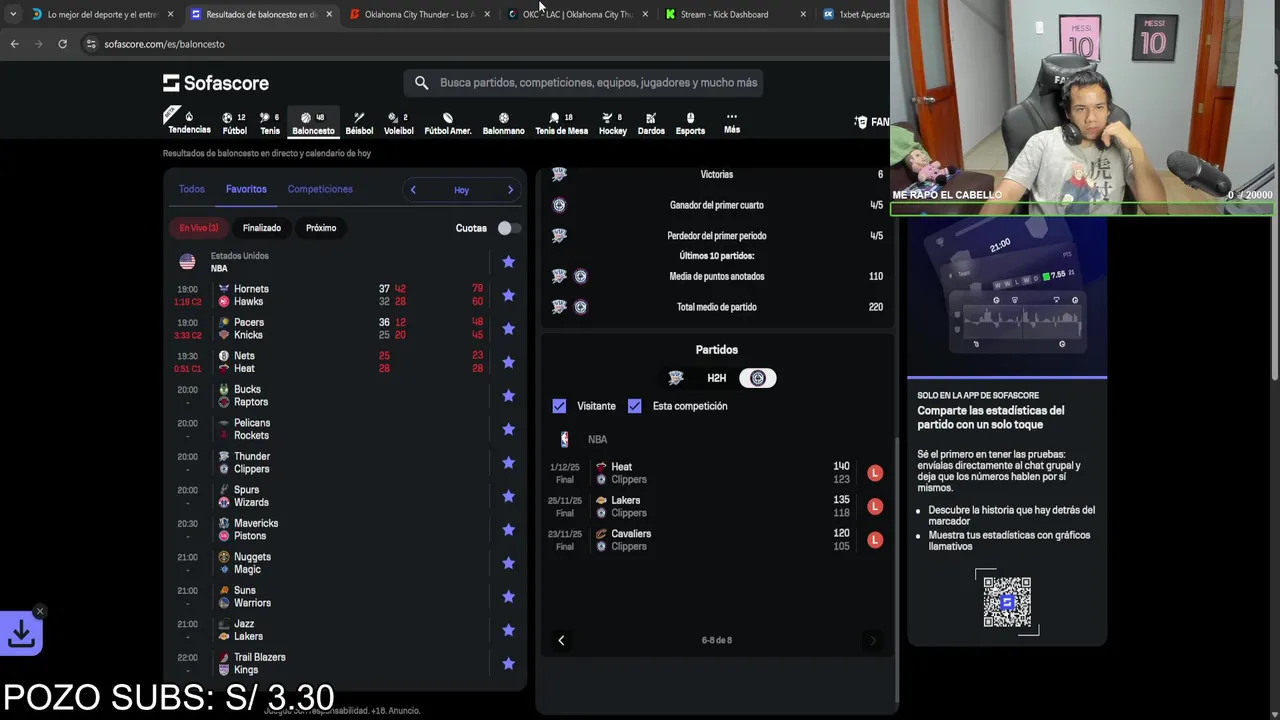Select the Clippers team toggle in Partidos
The image size is (1280, 720).
(757, 378)
